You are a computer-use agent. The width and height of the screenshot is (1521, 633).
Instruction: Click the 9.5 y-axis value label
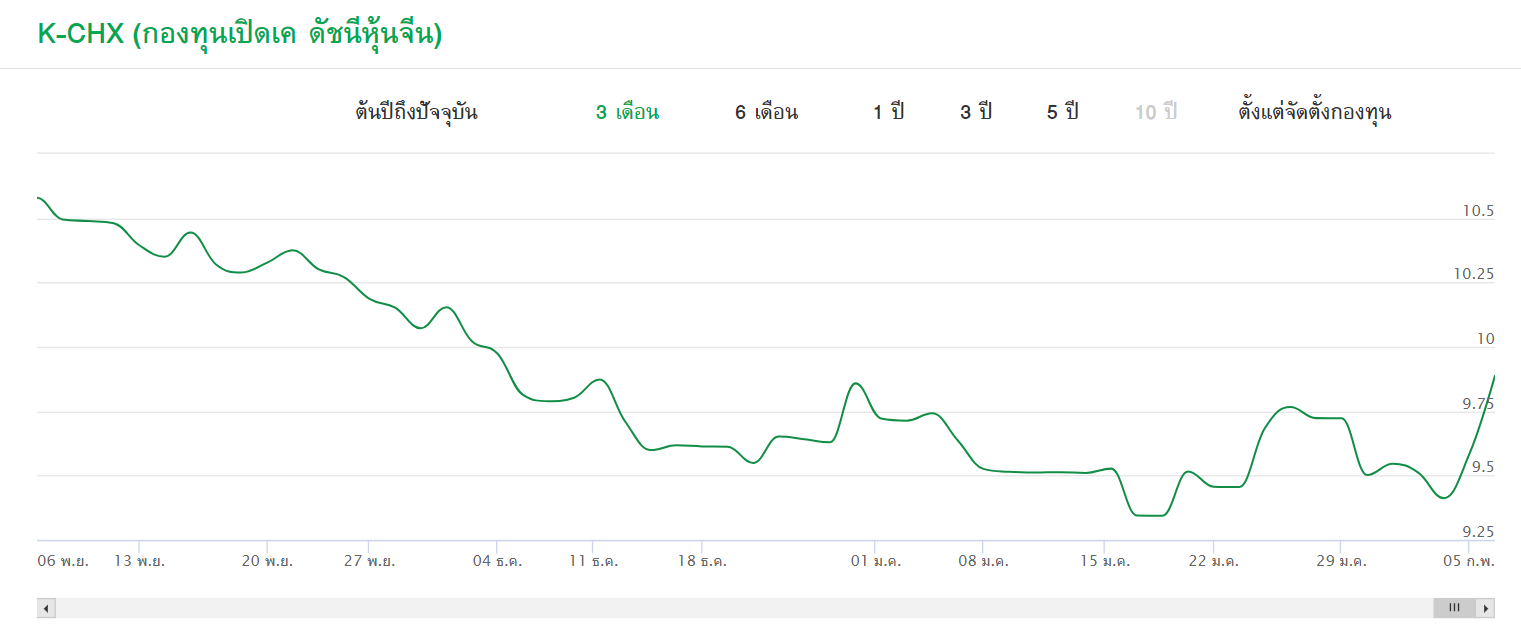1482,468
